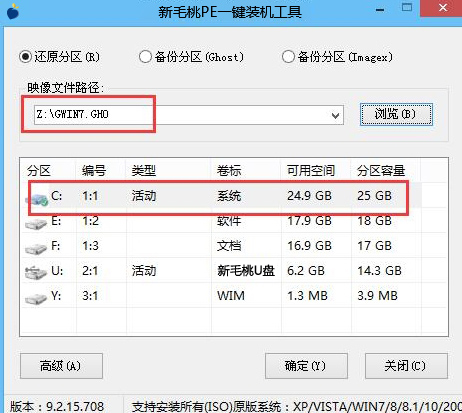This screenshot has width=462, height=413.
Task: Click the 14.3 GB capacity value
Action: coord(380,271)
